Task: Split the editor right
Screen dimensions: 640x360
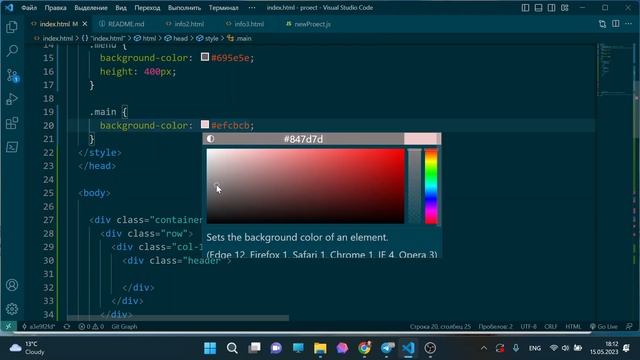Action: [616, 24]
